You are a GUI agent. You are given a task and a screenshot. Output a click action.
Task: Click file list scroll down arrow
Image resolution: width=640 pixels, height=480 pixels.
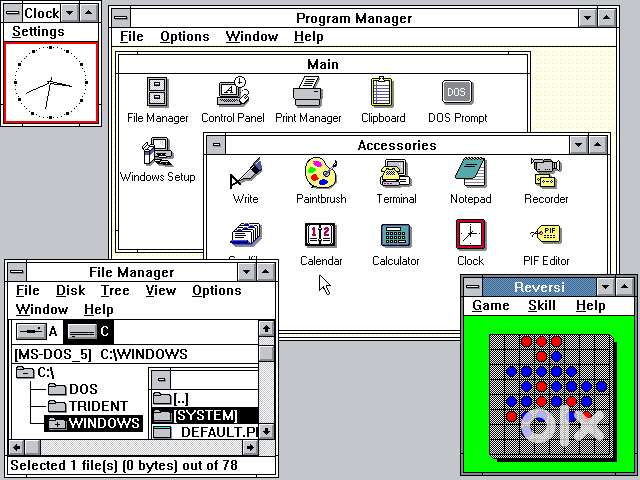coord(267,431)
